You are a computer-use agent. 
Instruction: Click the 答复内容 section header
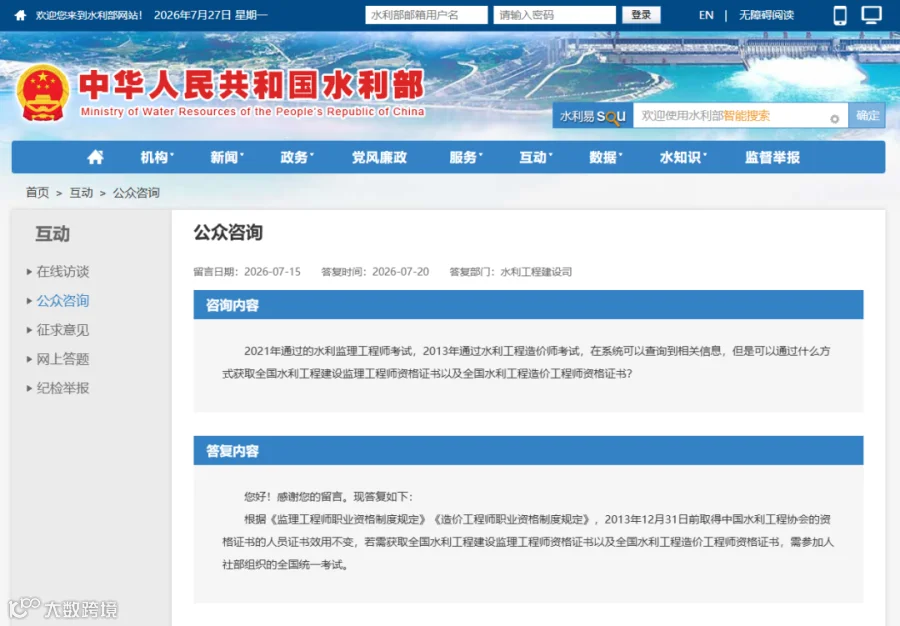[528, 450]
